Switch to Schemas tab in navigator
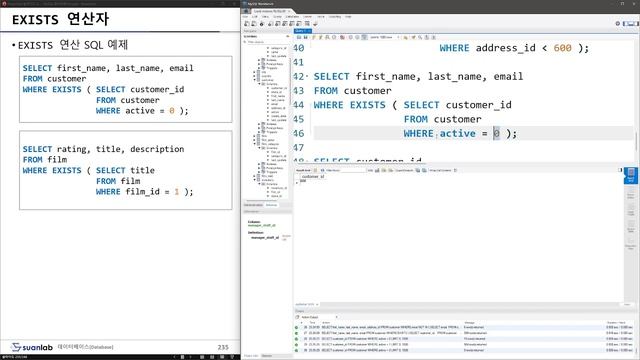 click(x=271, y=205)
